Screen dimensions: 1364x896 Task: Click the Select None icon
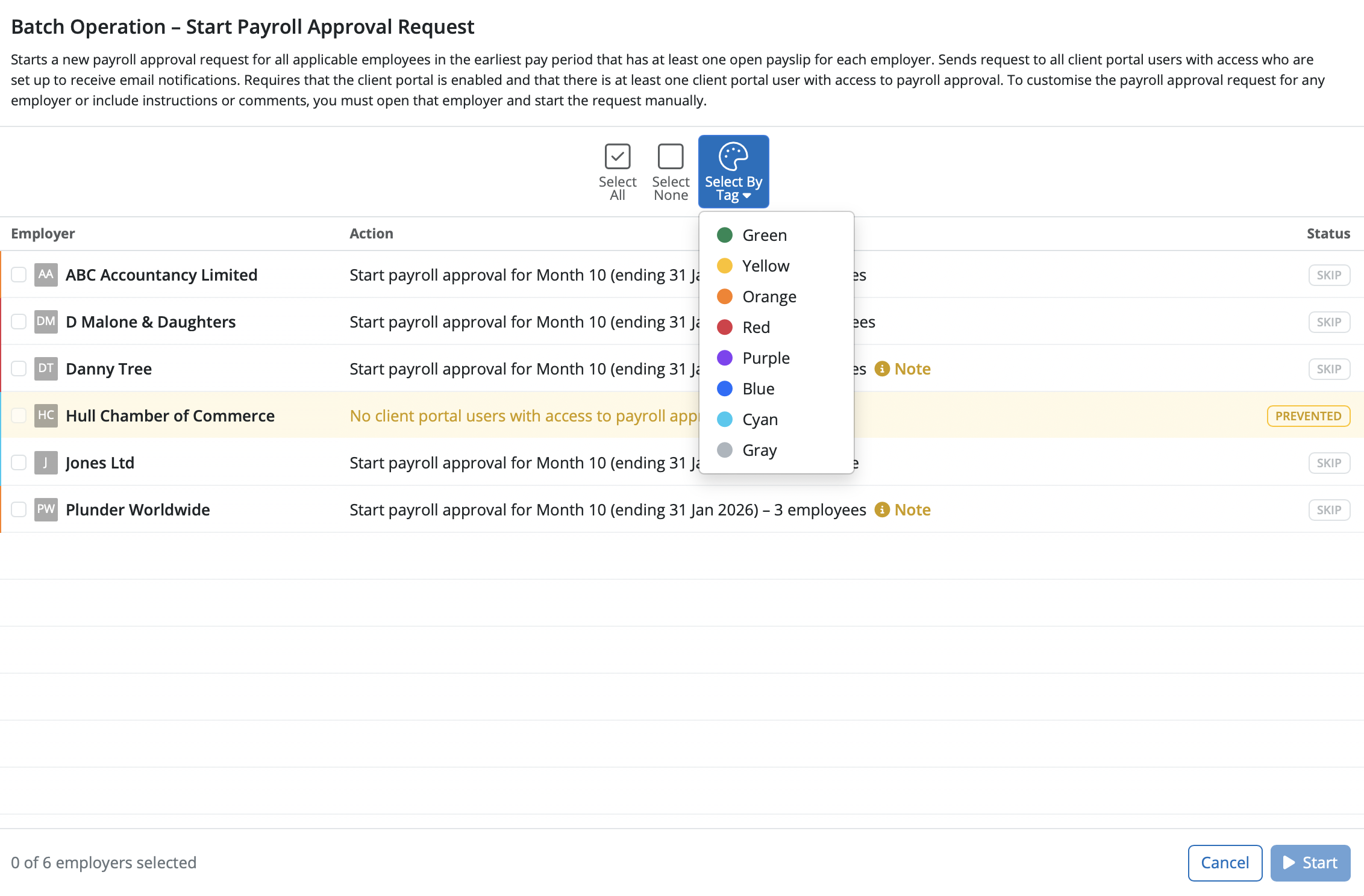point(670,157)
